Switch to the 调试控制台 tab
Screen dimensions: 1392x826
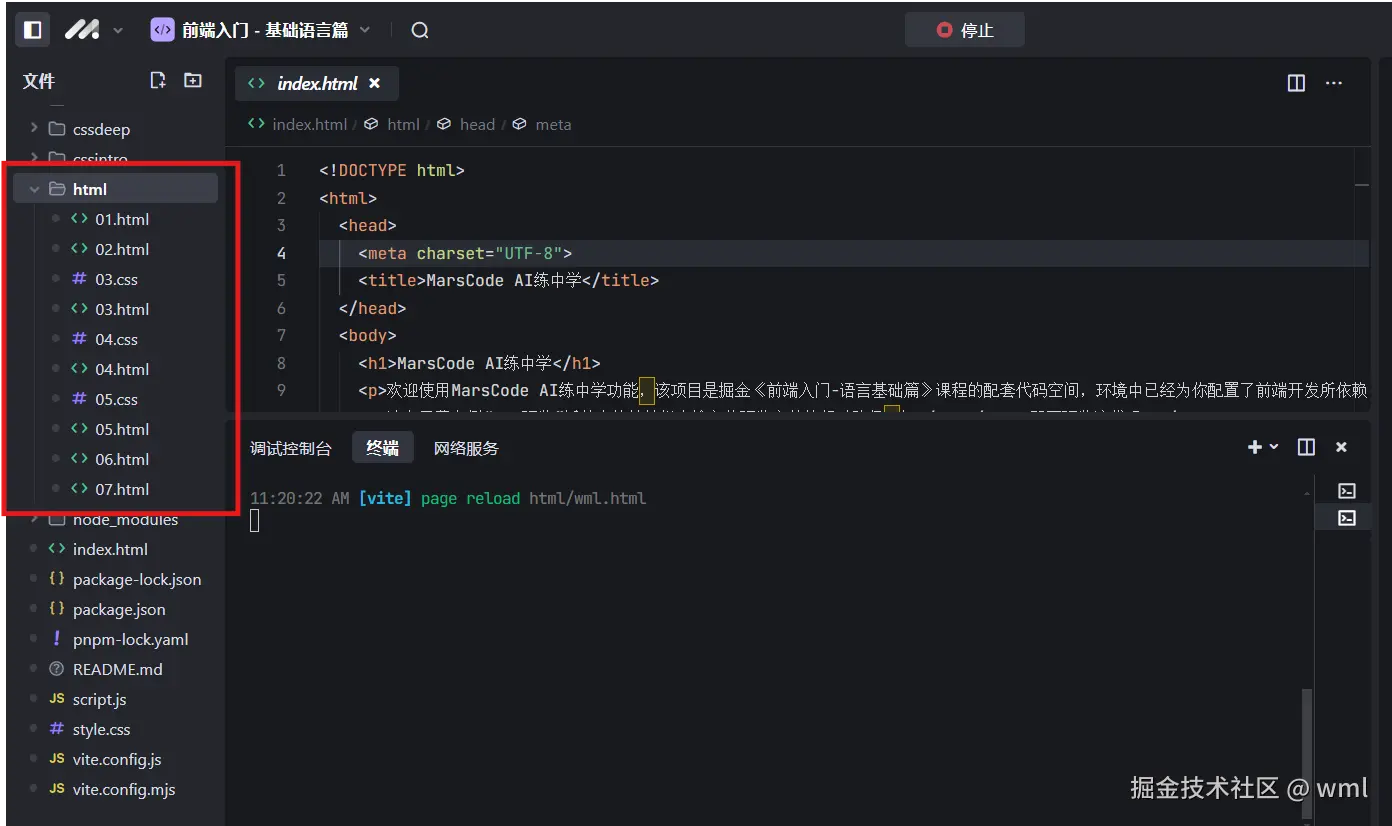(290, 448)
